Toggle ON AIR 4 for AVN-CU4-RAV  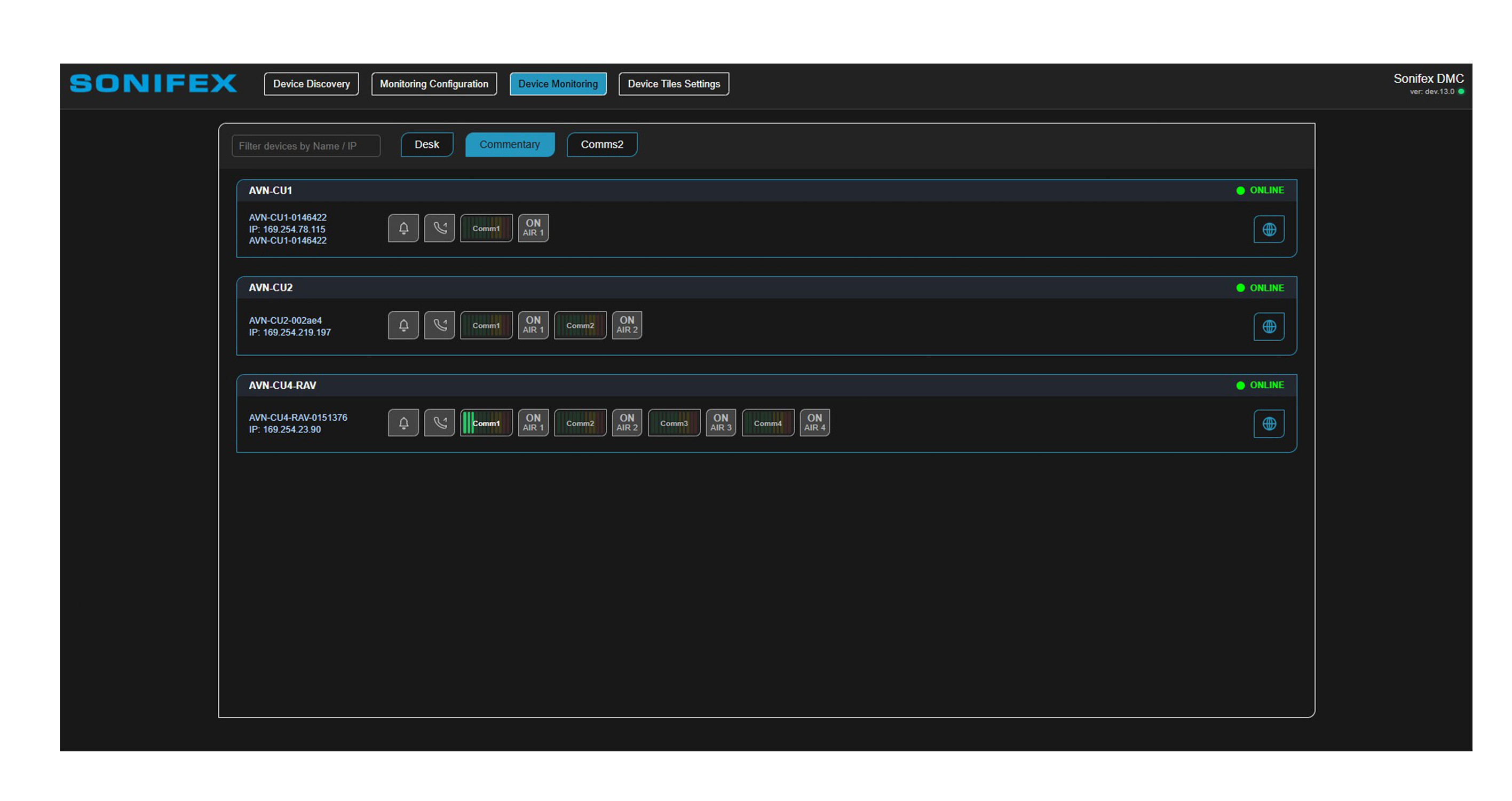pos(814,423)
